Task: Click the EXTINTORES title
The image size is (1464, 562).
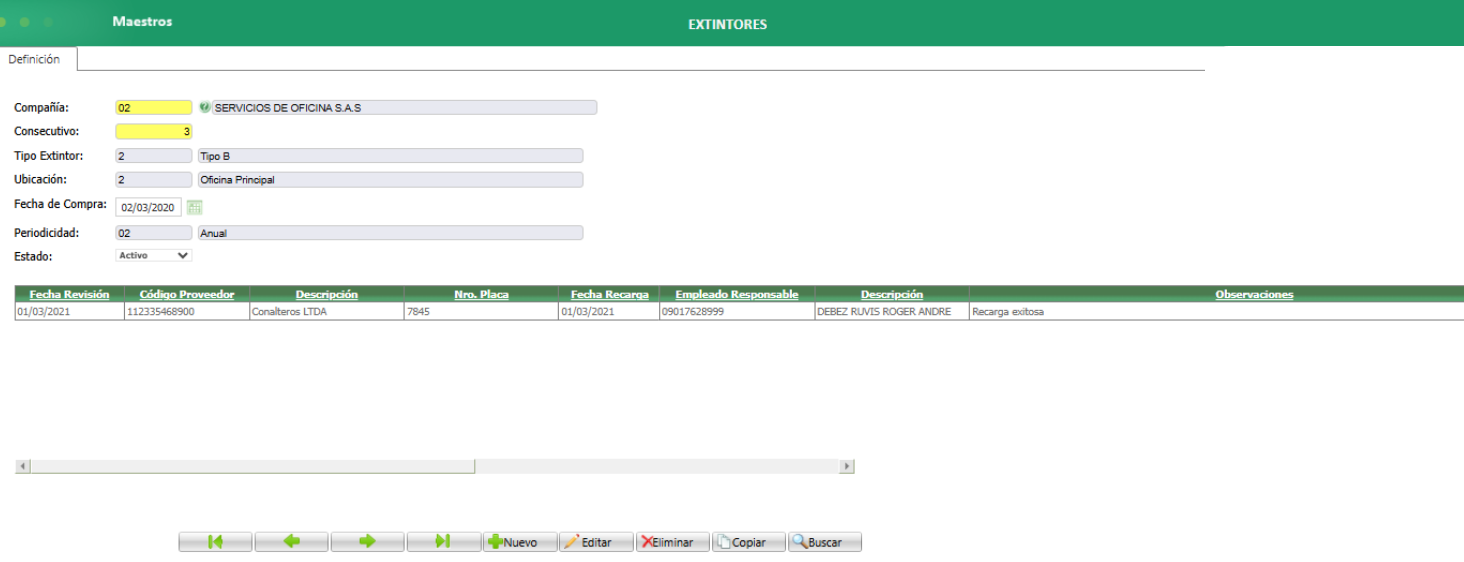Action: [x=728, y=24]
